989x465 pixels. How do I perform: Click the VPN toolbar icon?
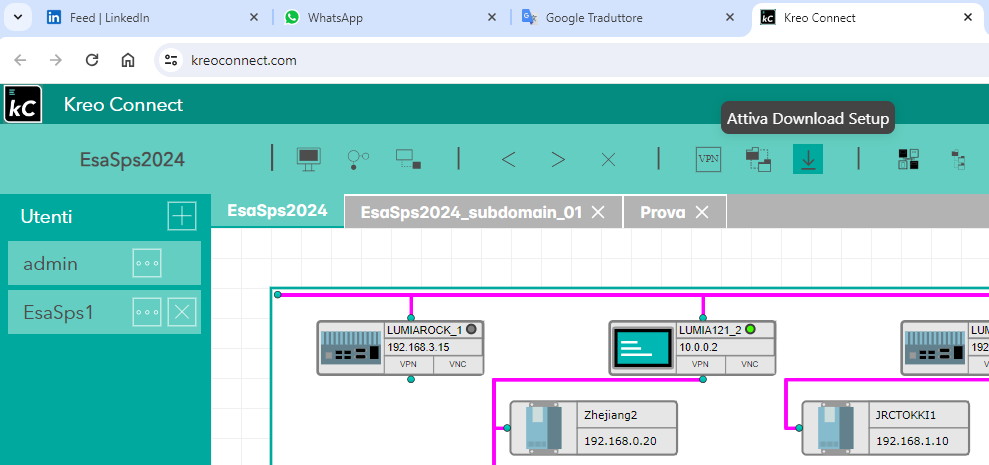pos(708,159)
